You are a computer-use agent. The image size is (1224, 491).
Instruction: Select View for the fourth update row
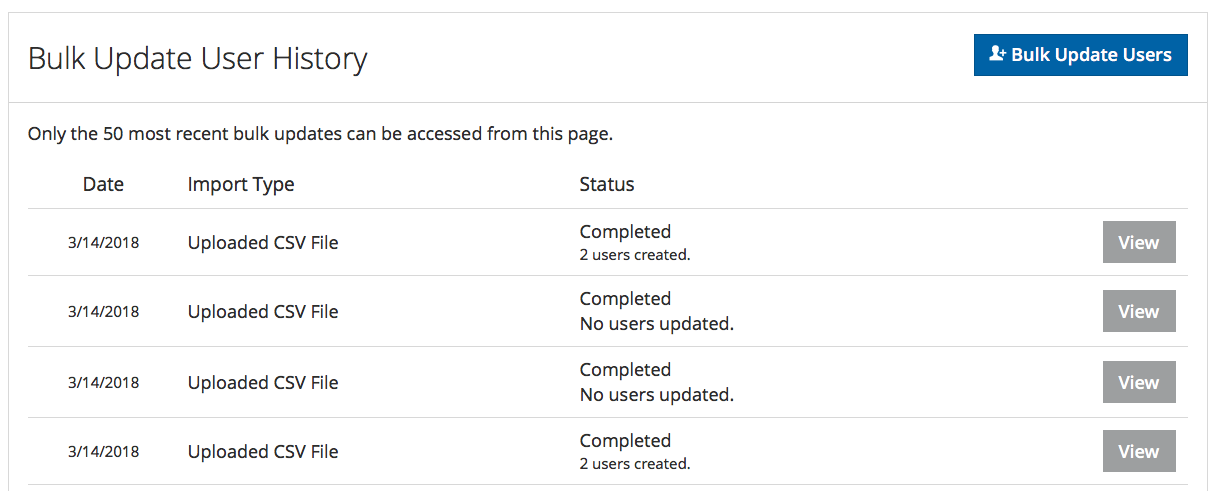1139,451
